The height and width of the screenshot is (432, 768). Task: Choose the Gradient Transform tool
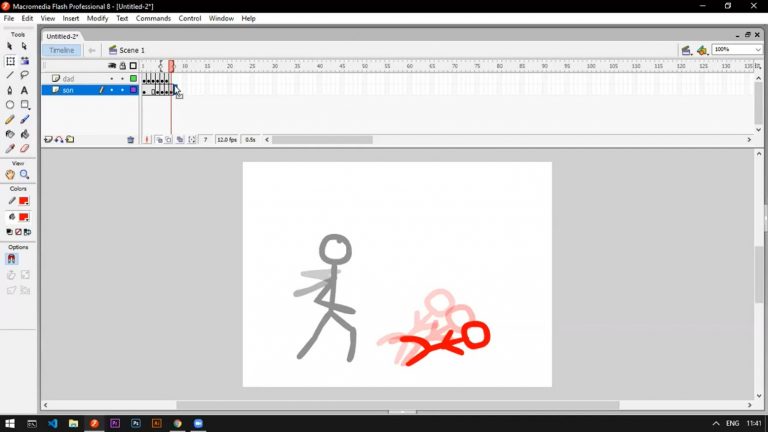pyautogui.click(x=24, y=61)
